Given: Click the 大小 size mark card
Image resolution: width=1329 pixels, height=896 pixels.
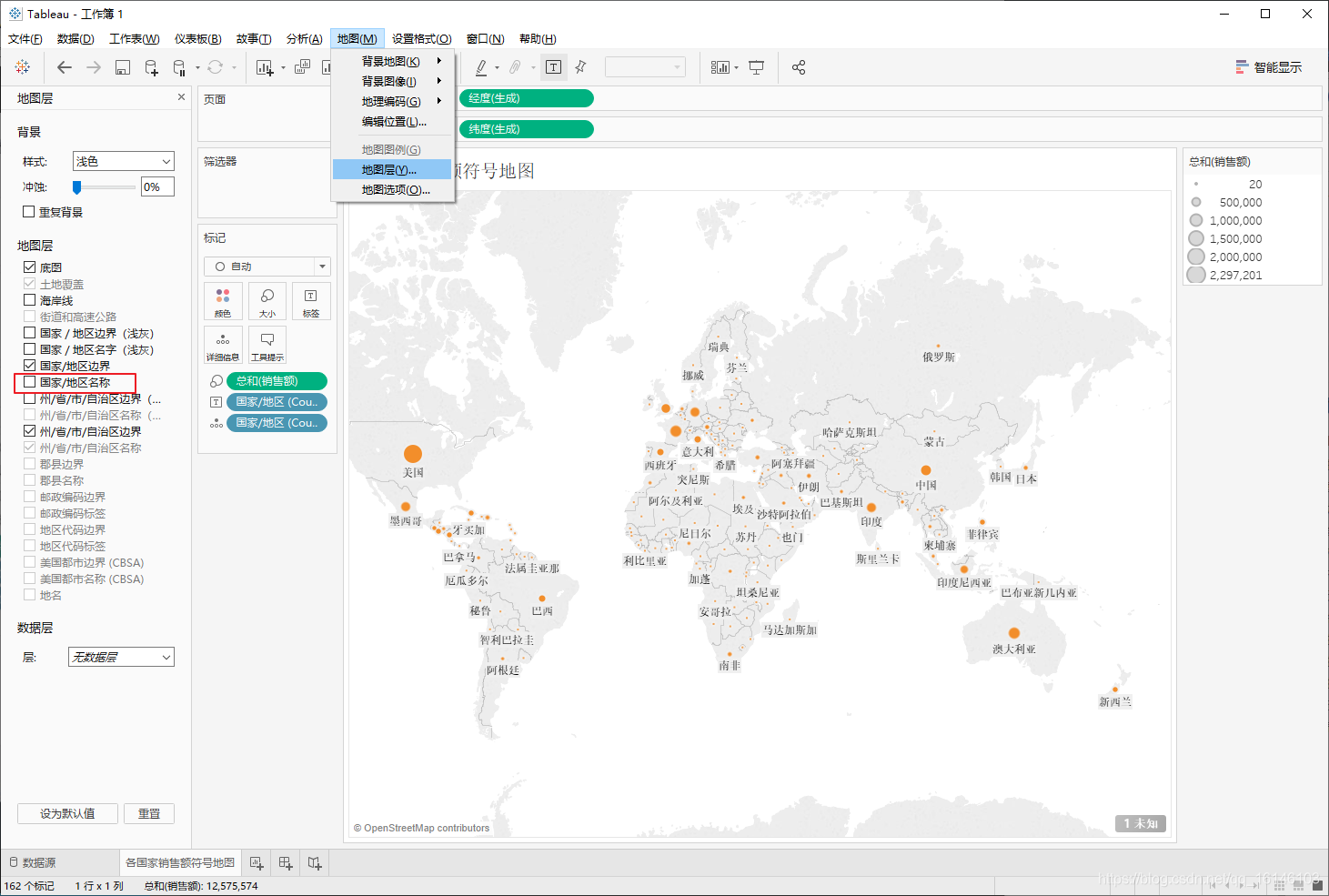Looking at the screenshot, I should tap(267, 301).
